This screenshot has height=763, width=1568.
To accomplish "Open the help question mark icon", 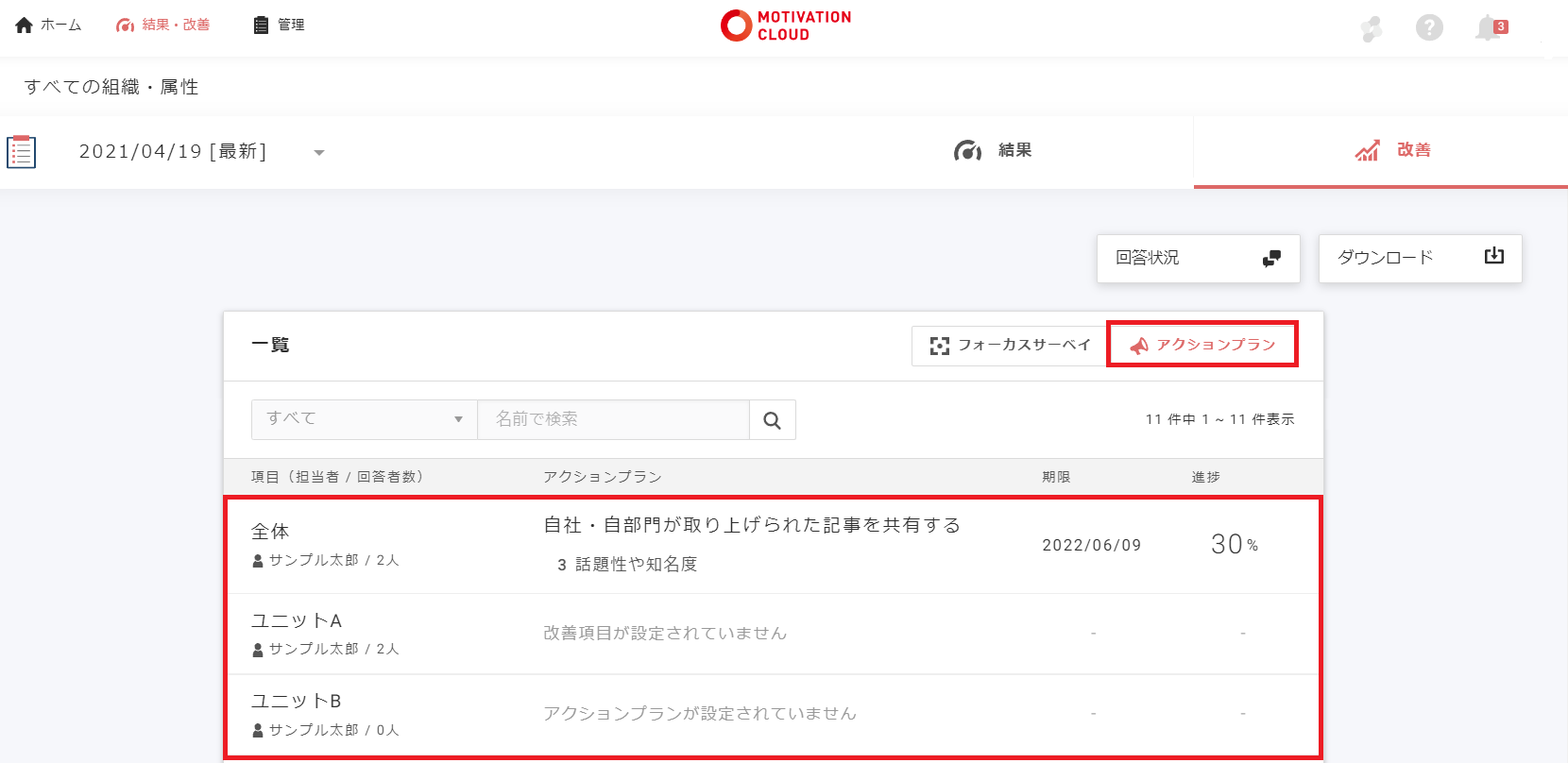I will coord(1428,27).
